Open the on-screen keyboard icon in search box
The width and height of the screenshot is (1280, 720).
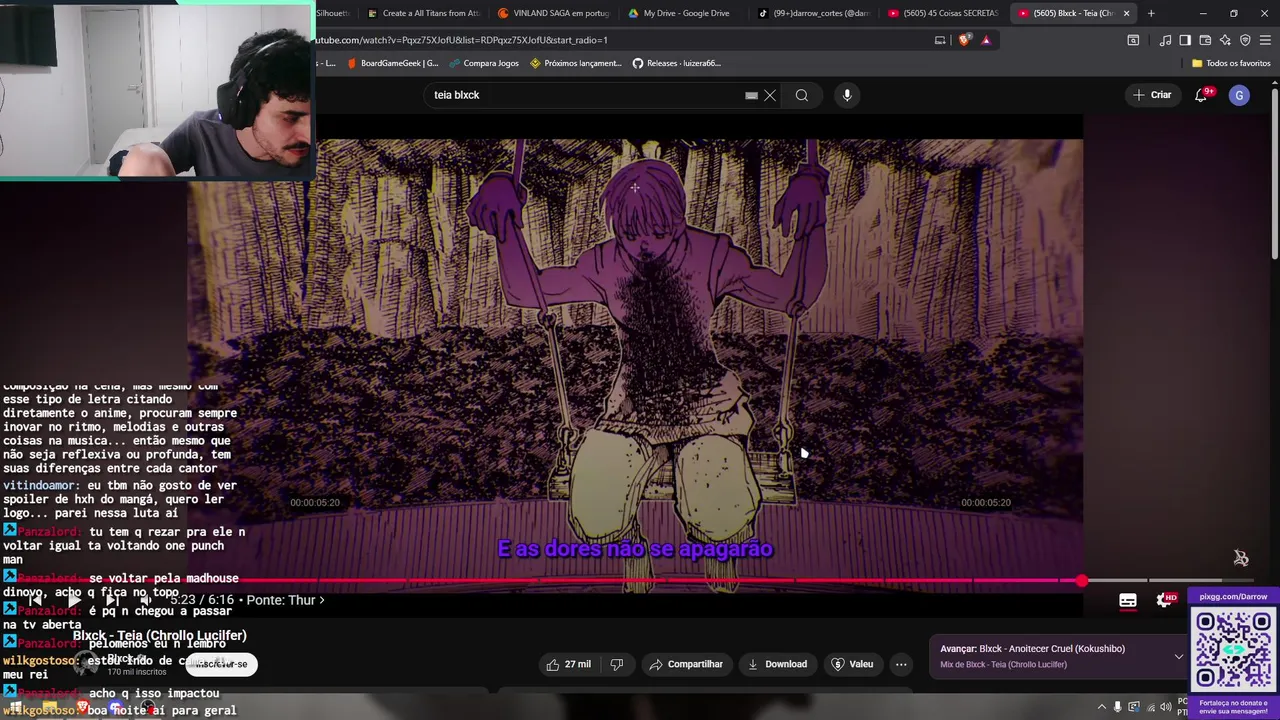click(x=751, y=95)
